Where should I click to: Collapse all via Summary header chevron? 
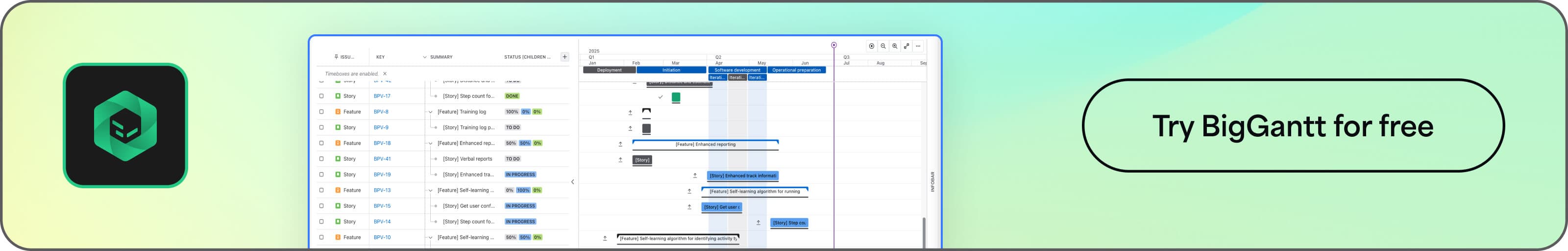pos(425,57)
